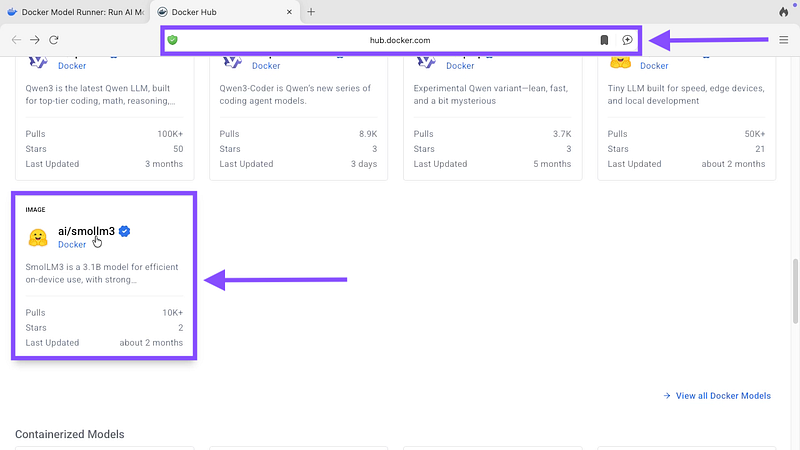Click the flame icon at top right

[x=783, y=12]
